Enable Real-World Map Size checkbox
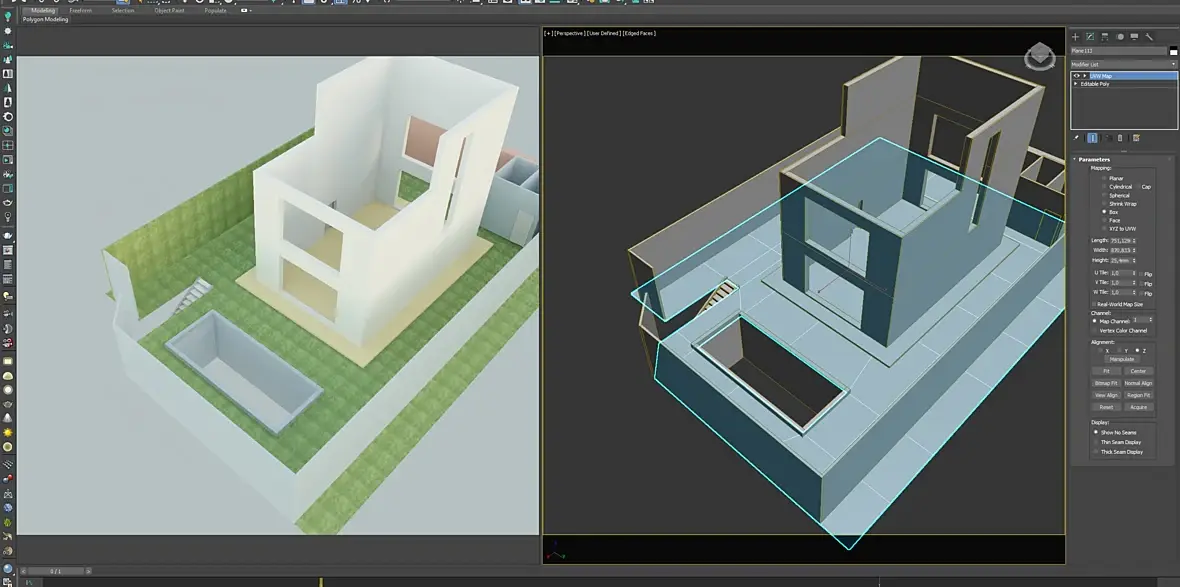Viewport: 1180px width, 587px height. coord(1095,304)
